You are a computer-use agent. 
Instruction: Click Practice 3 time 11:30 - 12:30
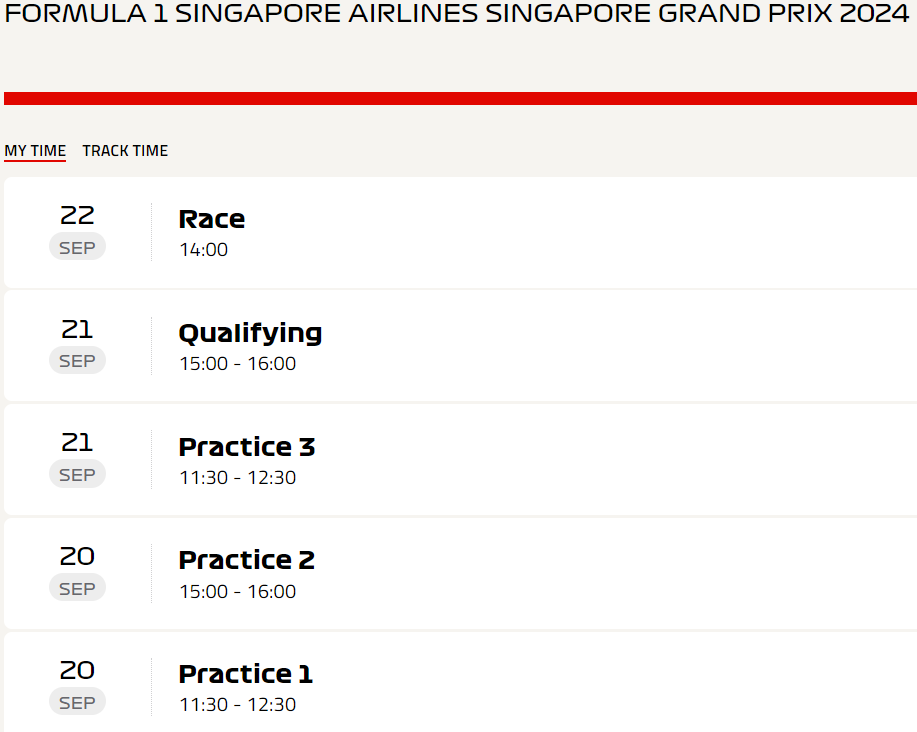tap(237, 478)
